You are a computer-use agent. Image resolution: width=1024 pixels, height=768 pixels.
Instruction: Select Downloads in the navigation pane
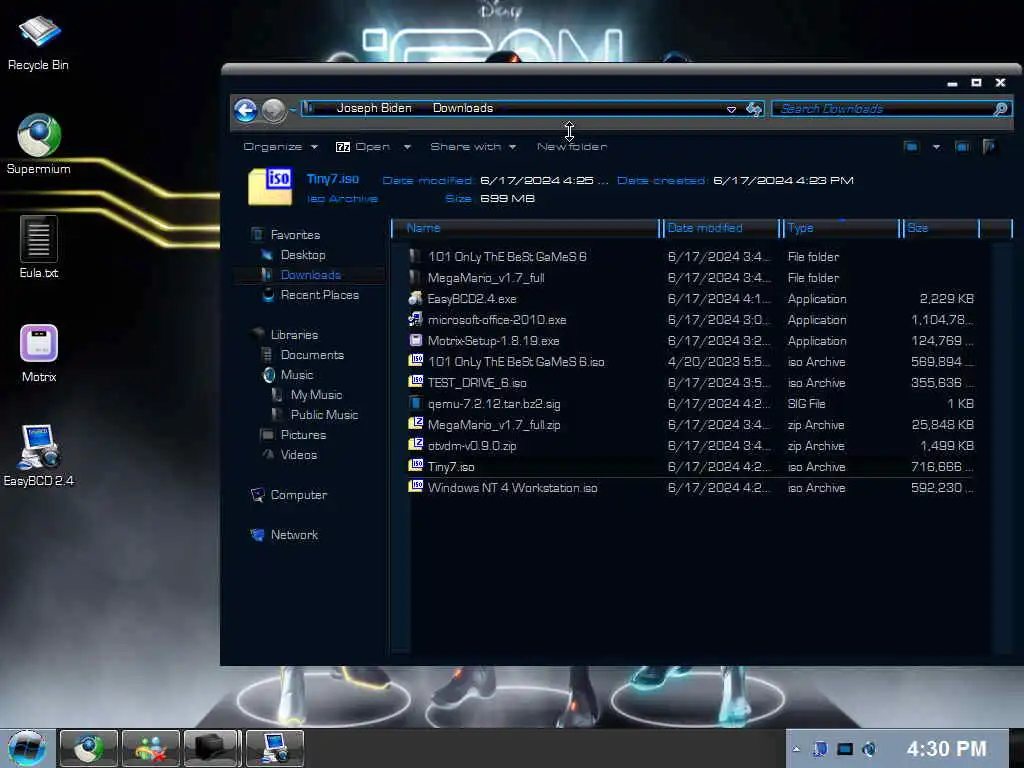[x=310, y=275]
